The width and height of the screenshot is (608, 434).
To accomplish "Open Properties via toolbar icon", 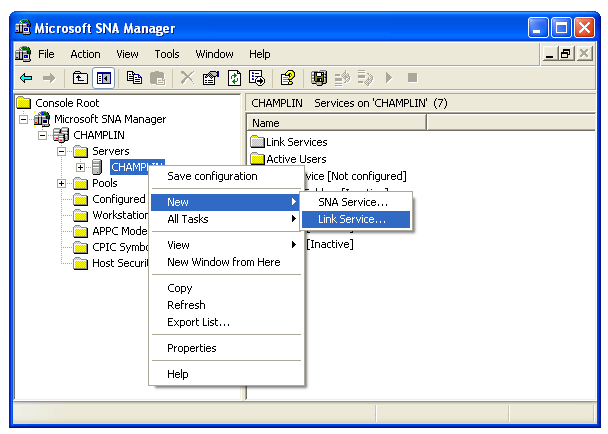I will [x=211, y=78].
